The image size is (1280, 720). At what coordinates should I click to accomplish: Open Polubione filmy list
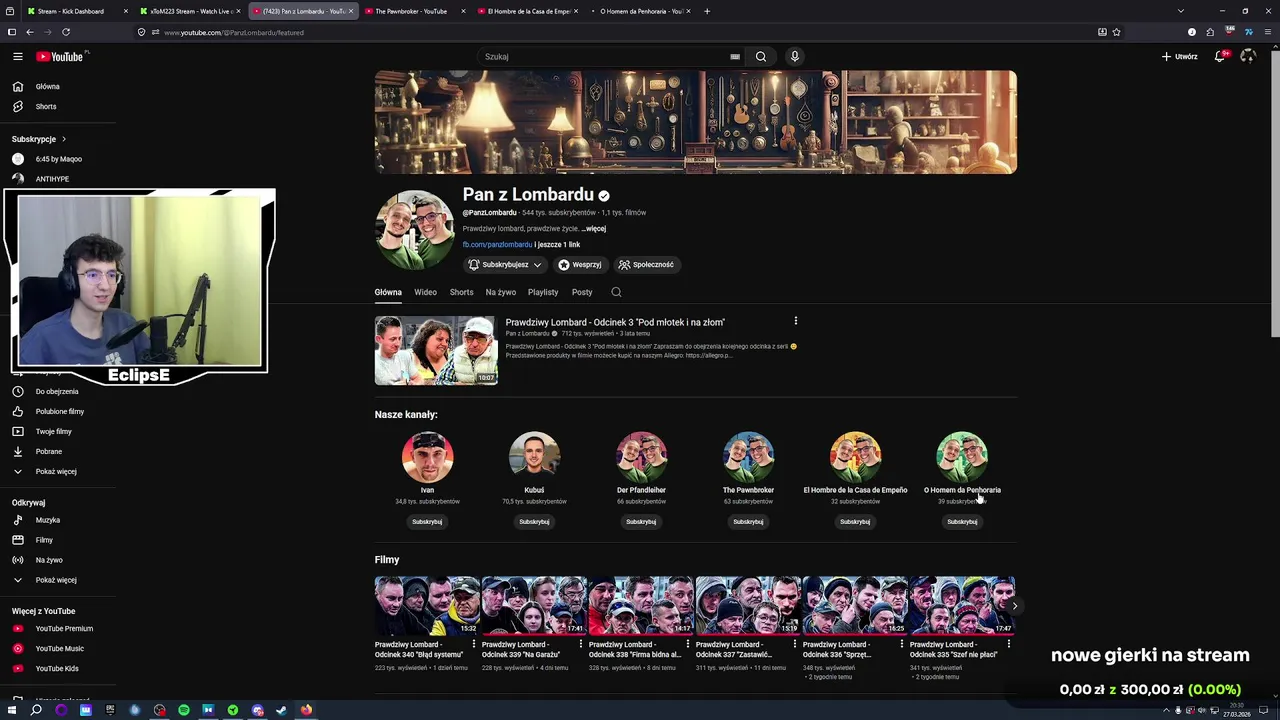(x=58, y=412)
